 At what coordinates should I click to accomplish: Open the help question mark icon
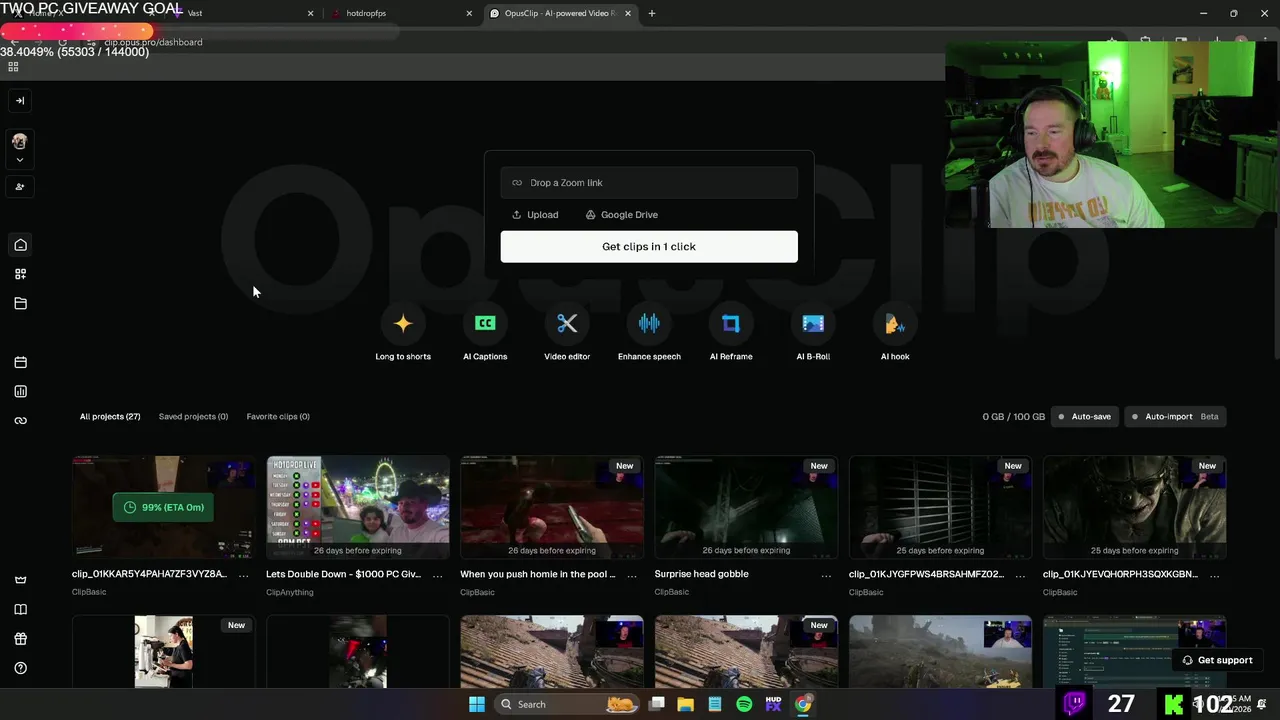click(20, 668)
